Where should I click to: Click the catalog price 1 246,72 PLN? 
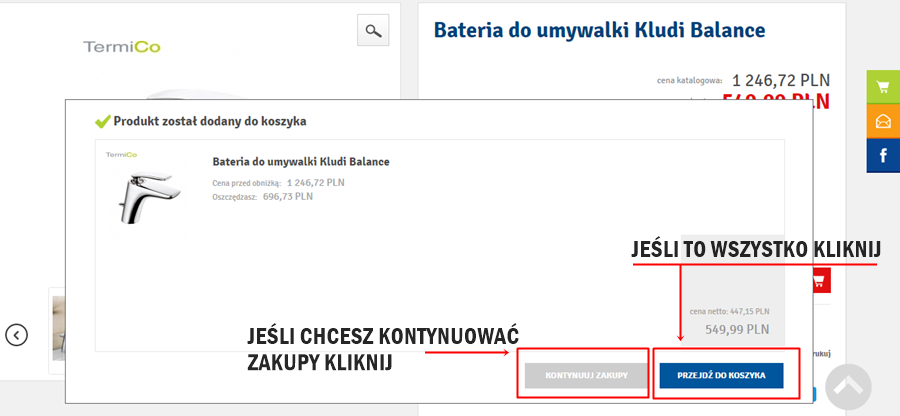click(x=780, y=80)
